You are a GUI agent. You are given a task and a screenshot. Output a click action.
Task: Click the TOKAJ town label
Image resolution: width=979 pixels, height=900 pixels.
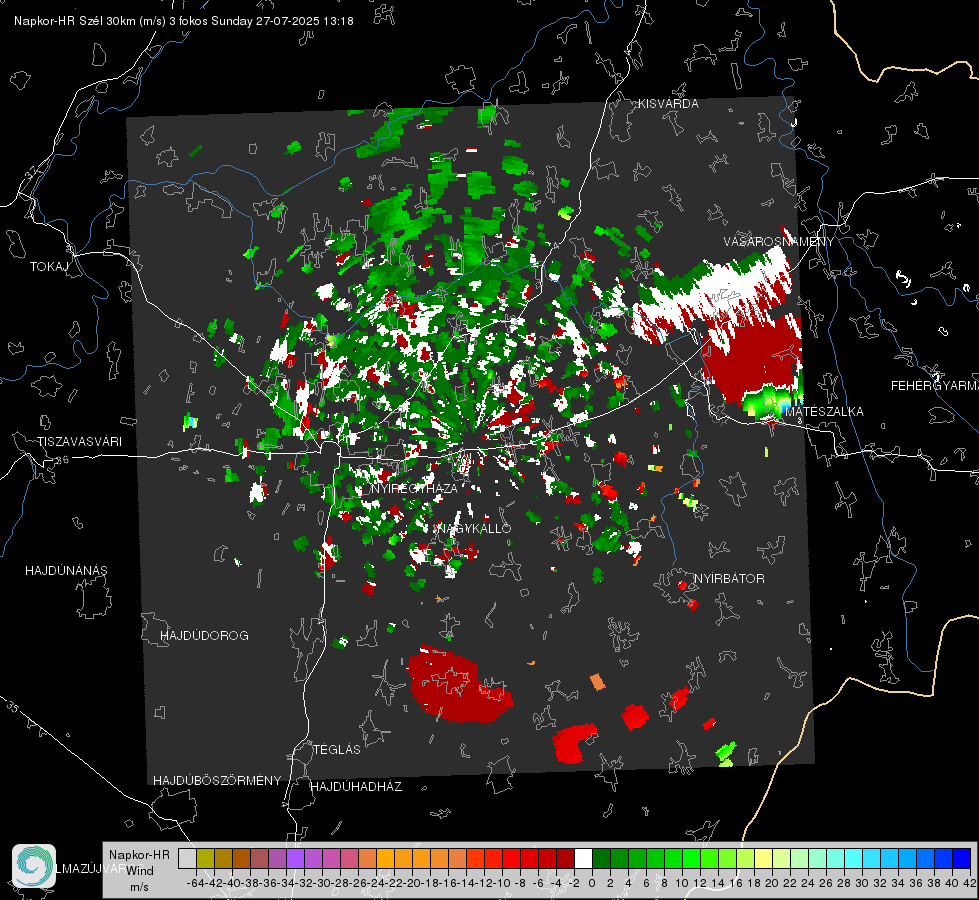[49, 267]
